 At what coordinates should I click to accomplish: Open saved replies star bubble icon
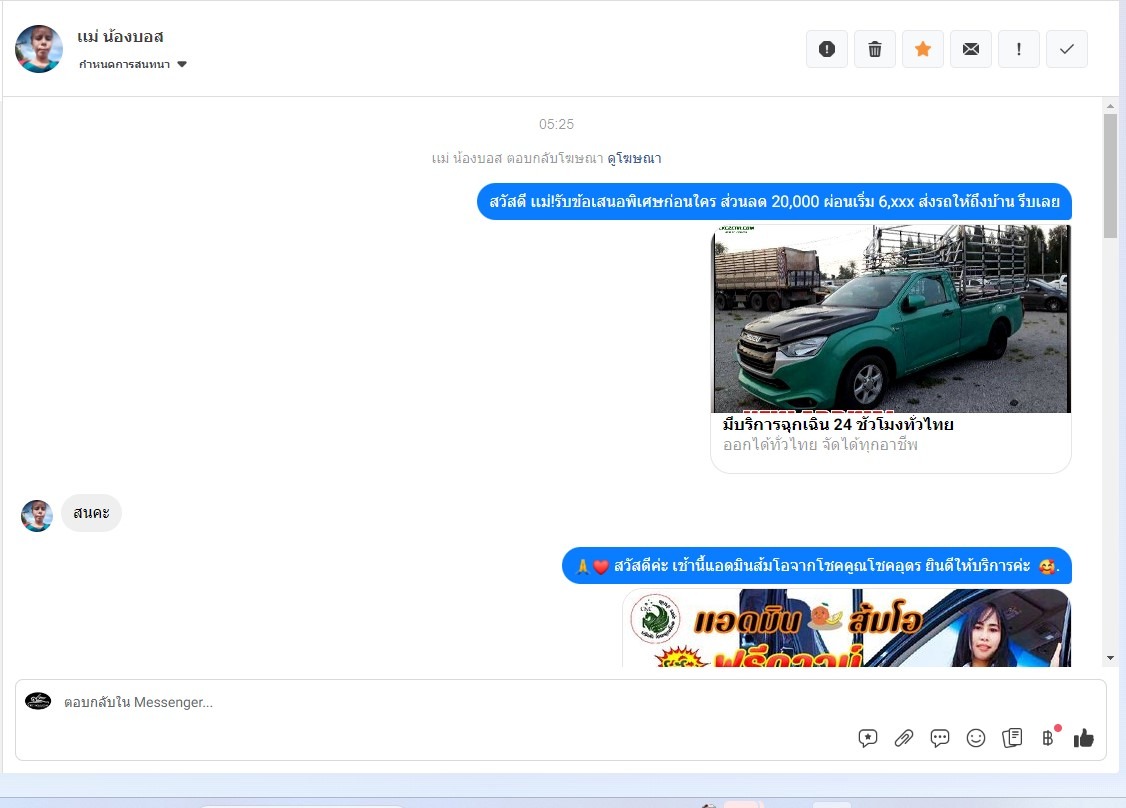(x=867, y=738)
